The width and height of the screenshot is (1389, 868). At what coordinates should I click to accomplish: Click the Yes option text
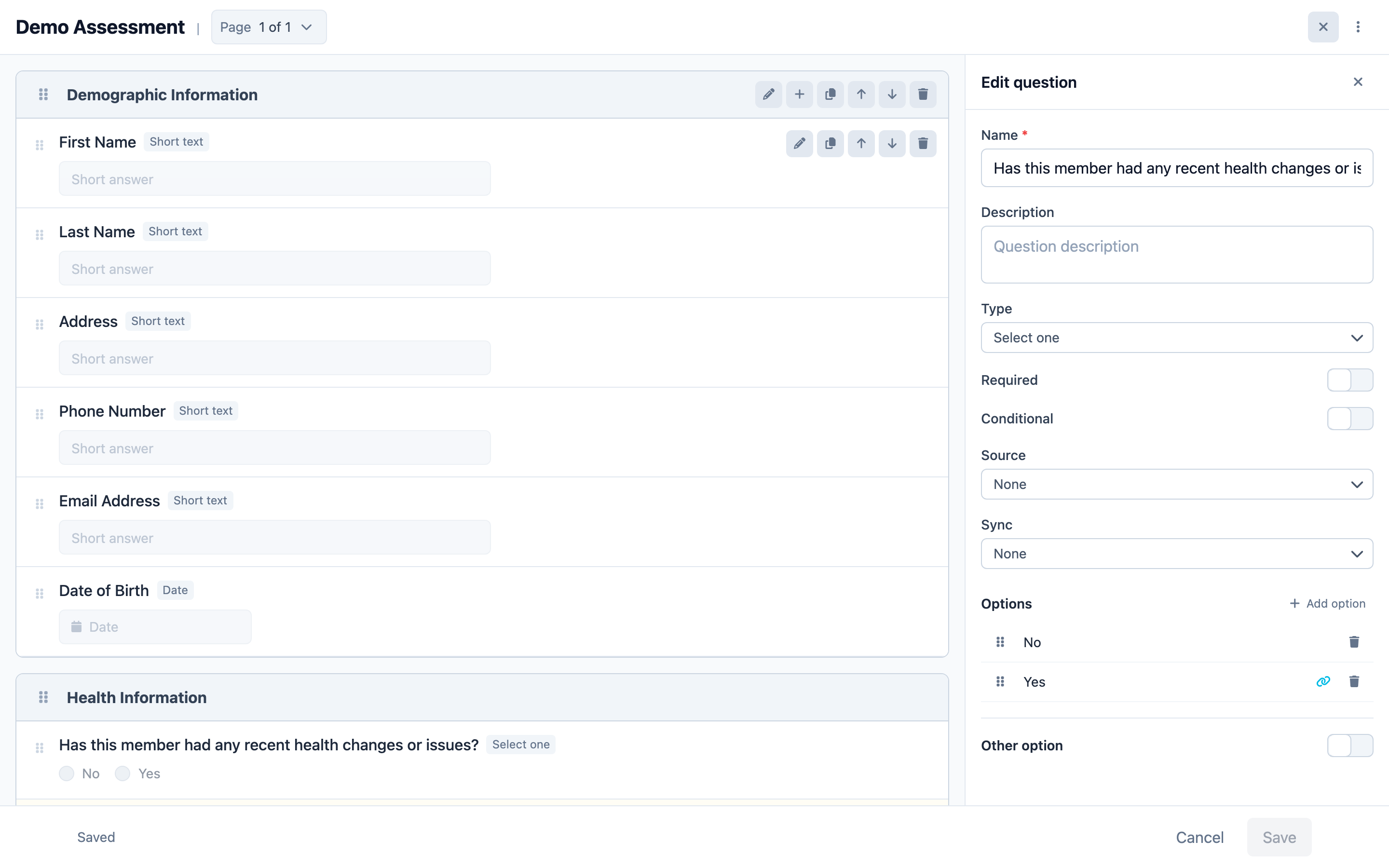coord(1035,682)
